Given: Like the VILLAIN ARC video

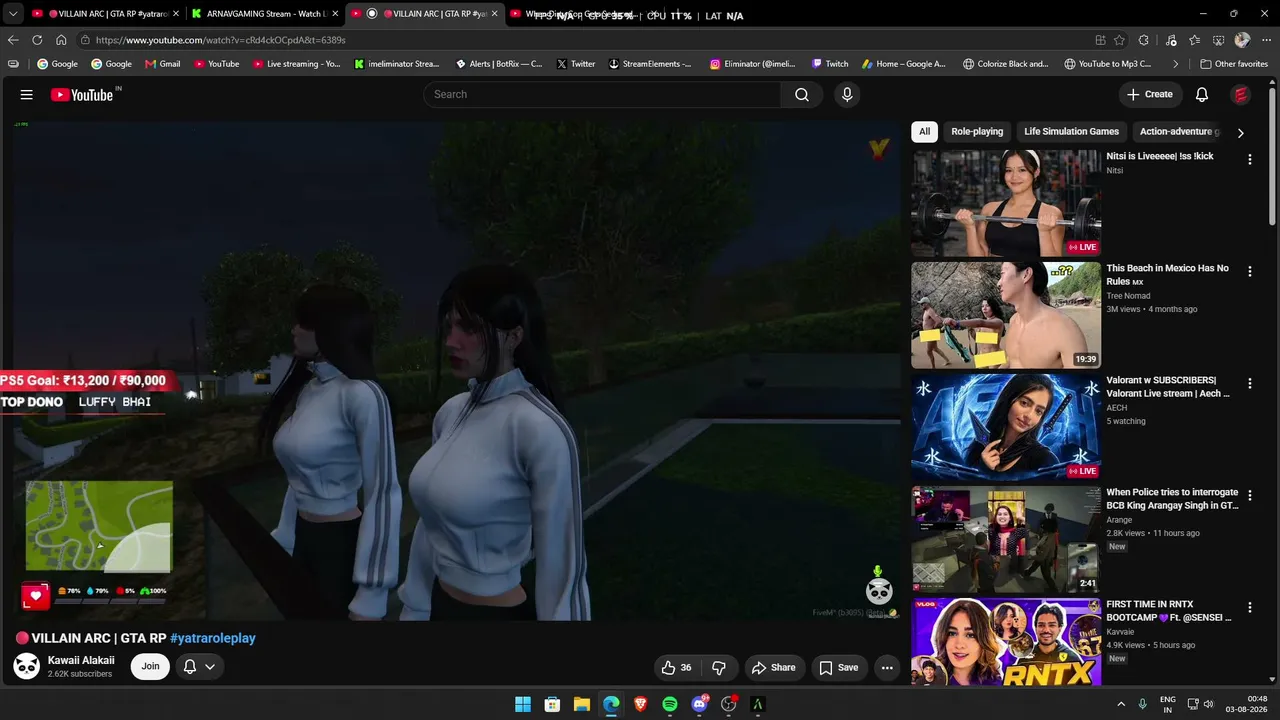Looking at the screenshot, I should coord(677,667).
